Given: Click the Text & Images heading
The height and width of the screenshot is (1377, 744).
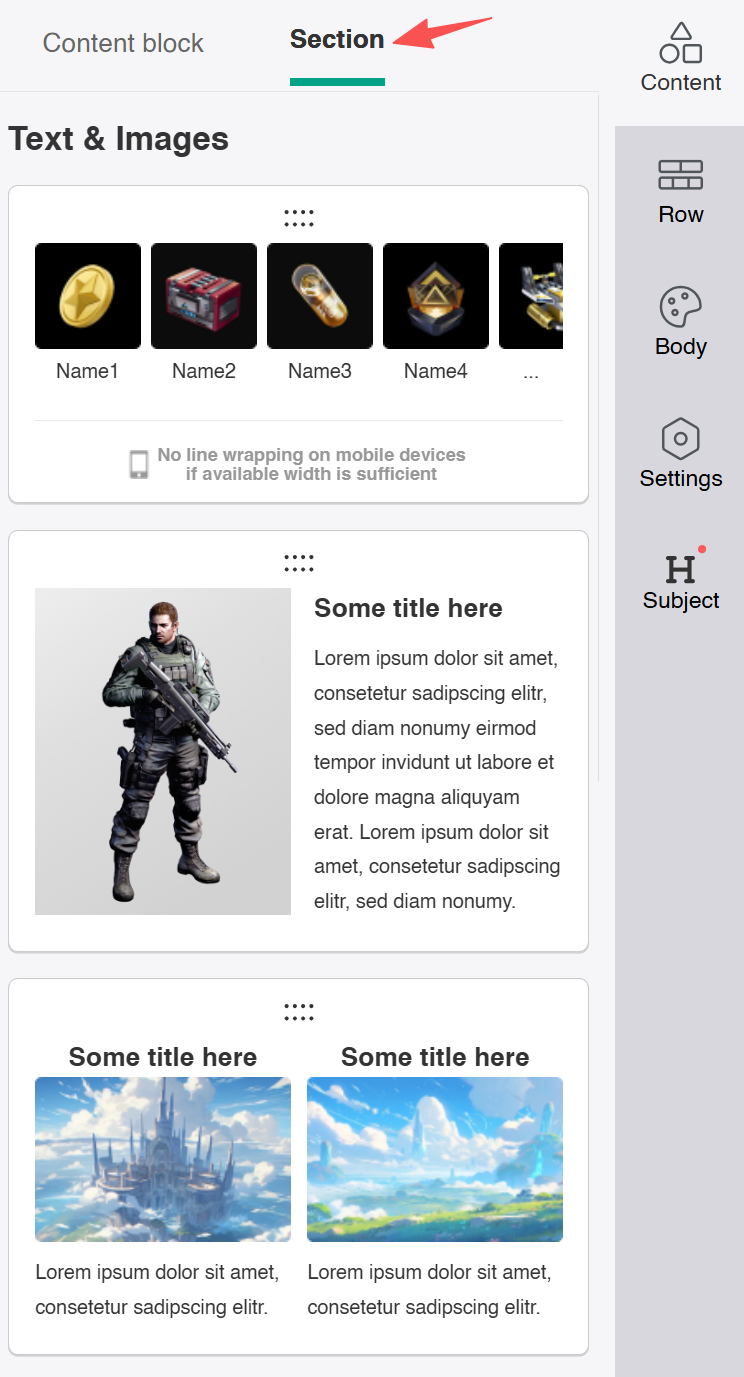Looking at the screenshot, I should [118, 138].
